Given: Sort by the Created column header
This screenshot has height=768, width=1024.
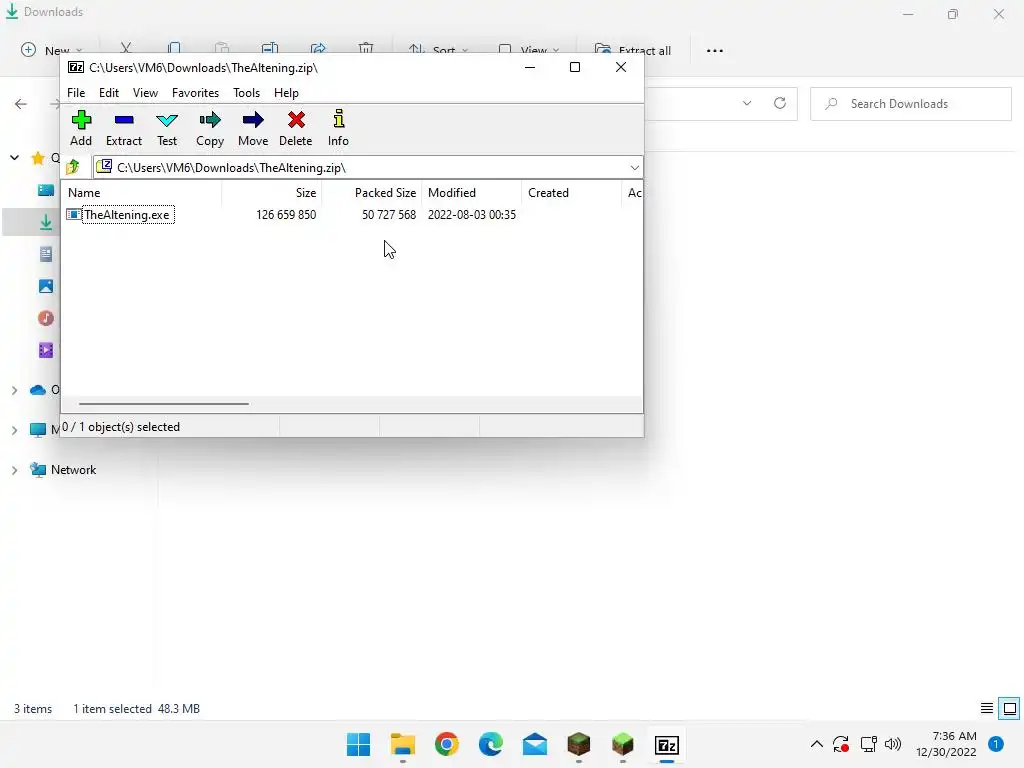Looking at the screenshot, I should pyautogui.click(x=548, y=193).
